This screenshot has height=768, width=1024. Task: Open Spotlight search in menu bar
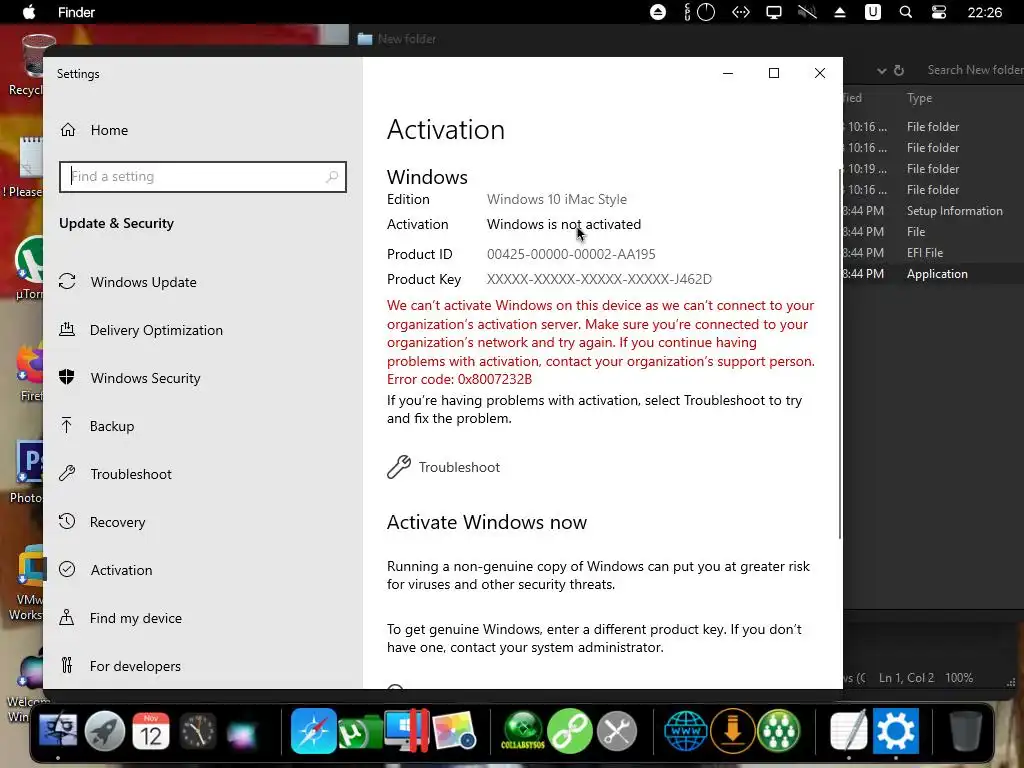tap(906, 12)
